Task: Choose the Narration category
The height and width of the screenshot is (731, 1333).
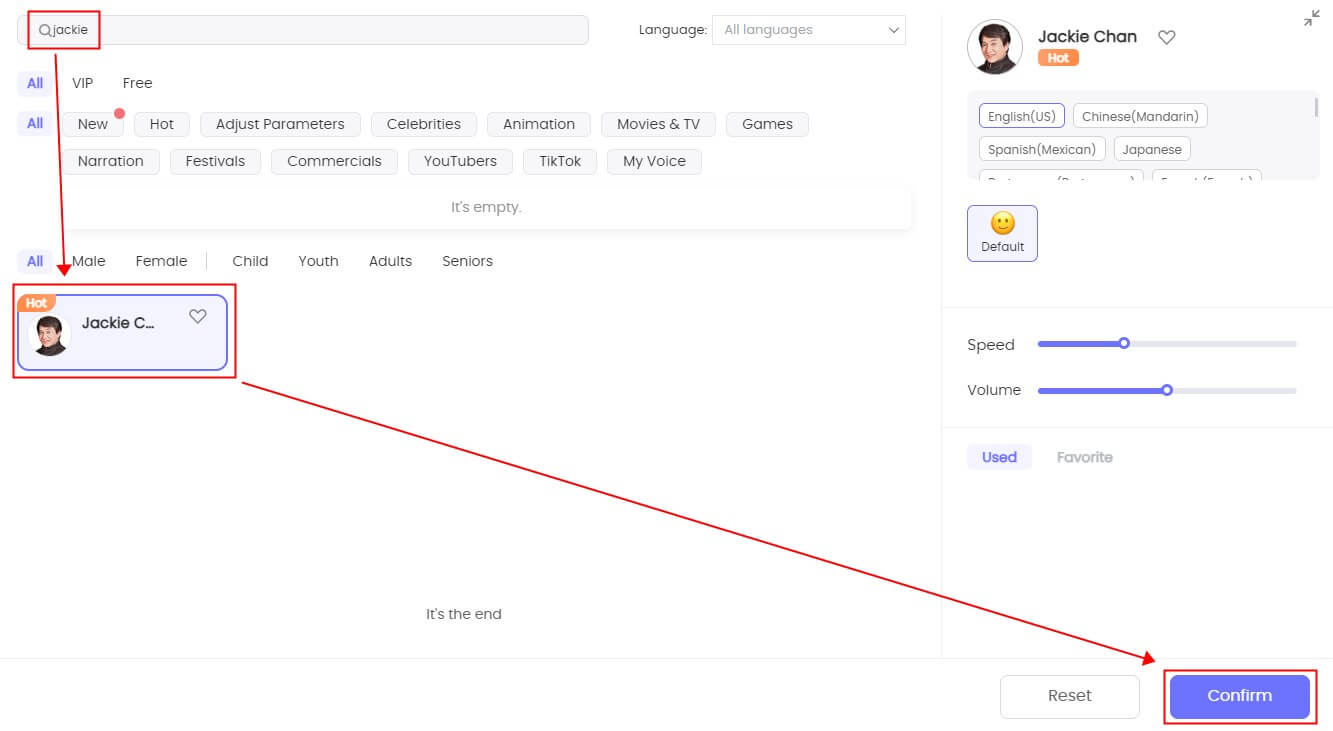Action: pyautogui.click(x=110, y=161)
